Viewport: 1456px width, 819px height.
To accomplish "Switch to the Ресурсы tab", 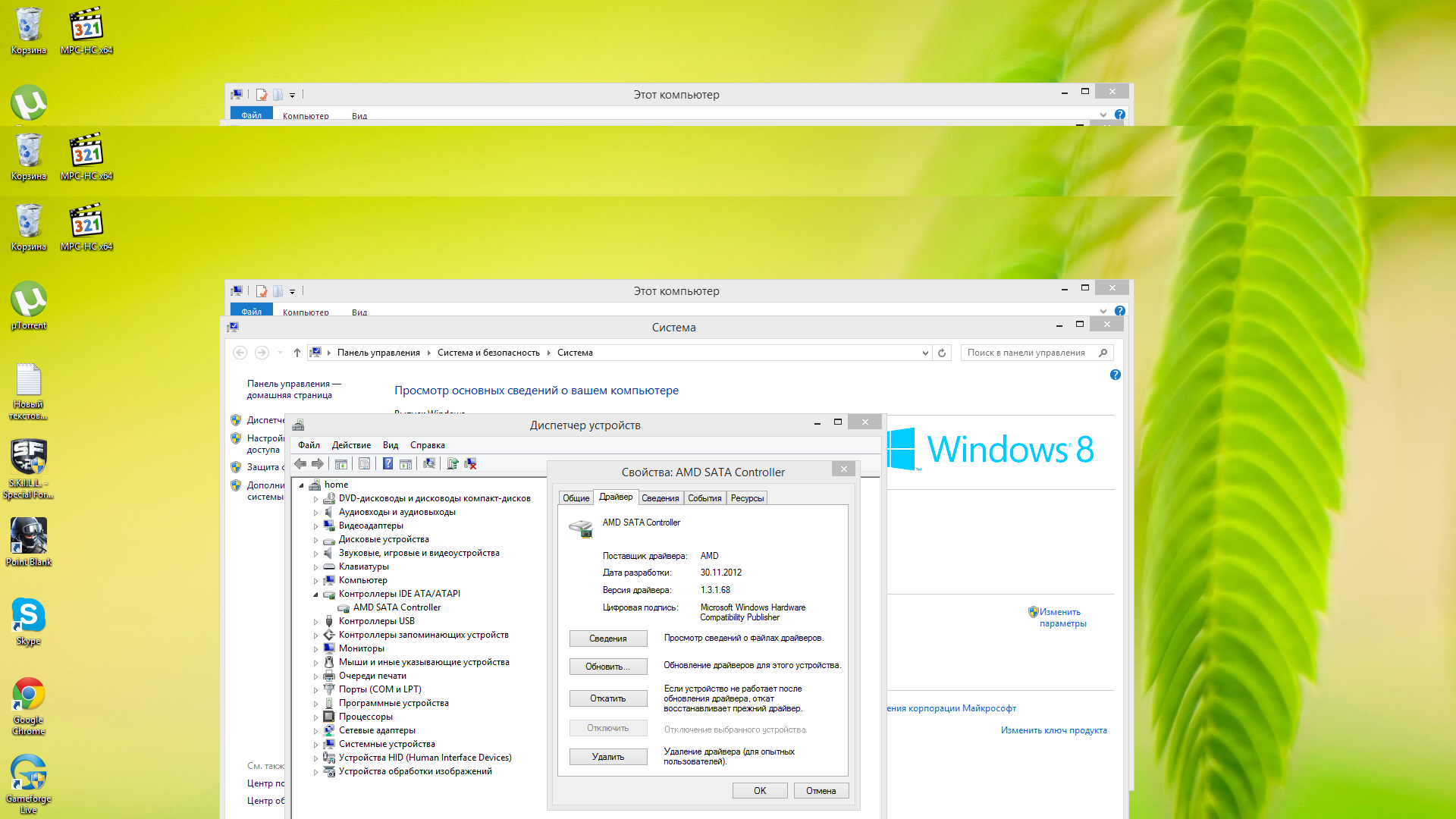I will point(747,498).
